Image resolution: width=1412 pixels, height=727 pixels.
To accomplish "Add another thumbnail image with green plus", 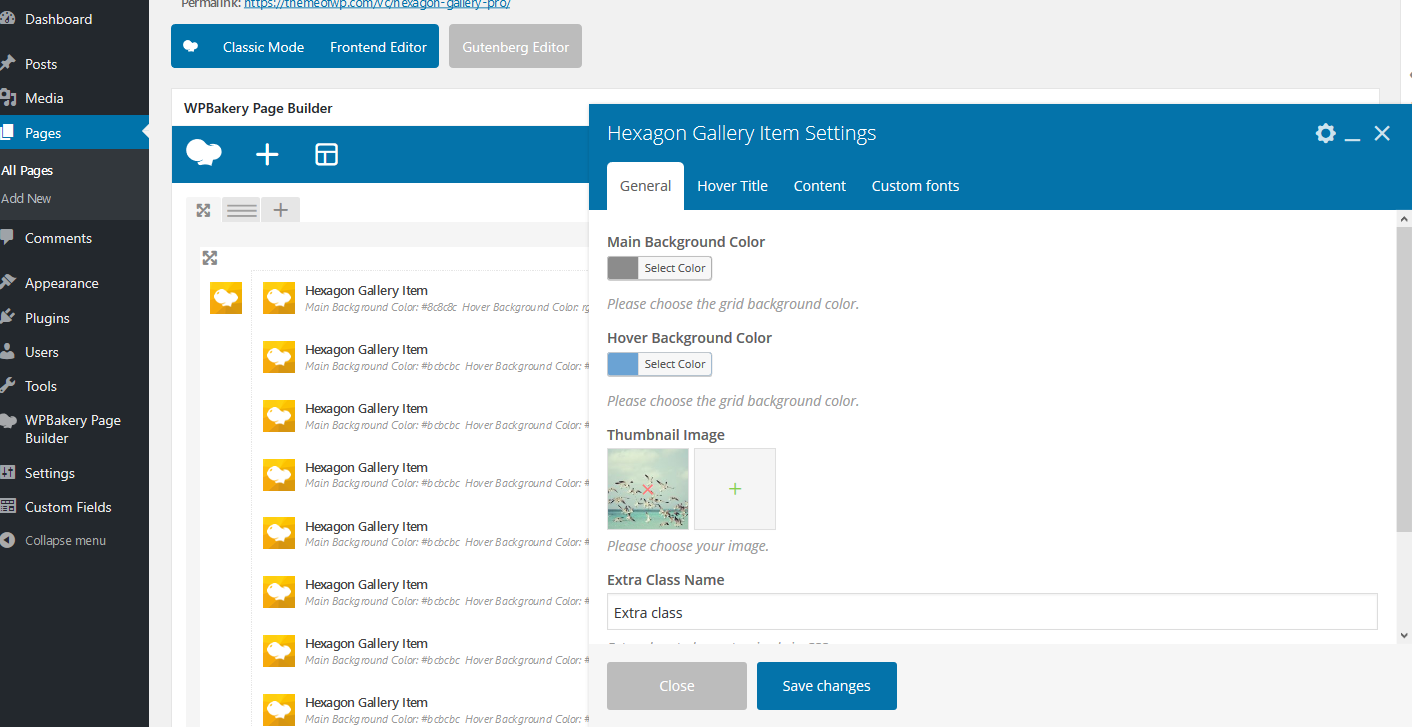I will [735, 489].
